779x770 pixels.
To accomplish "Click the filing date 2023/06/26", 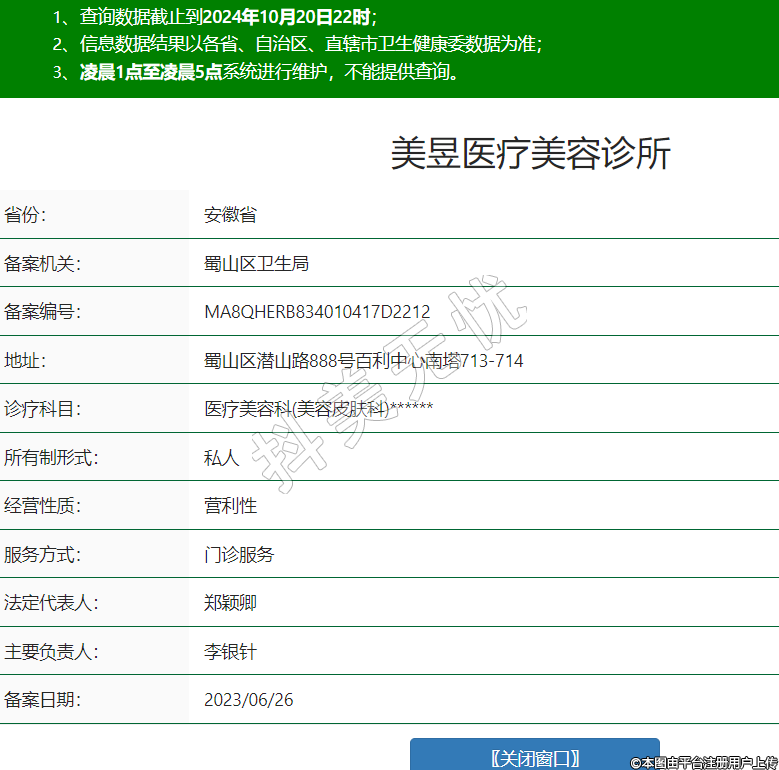I will click(249, 700).
